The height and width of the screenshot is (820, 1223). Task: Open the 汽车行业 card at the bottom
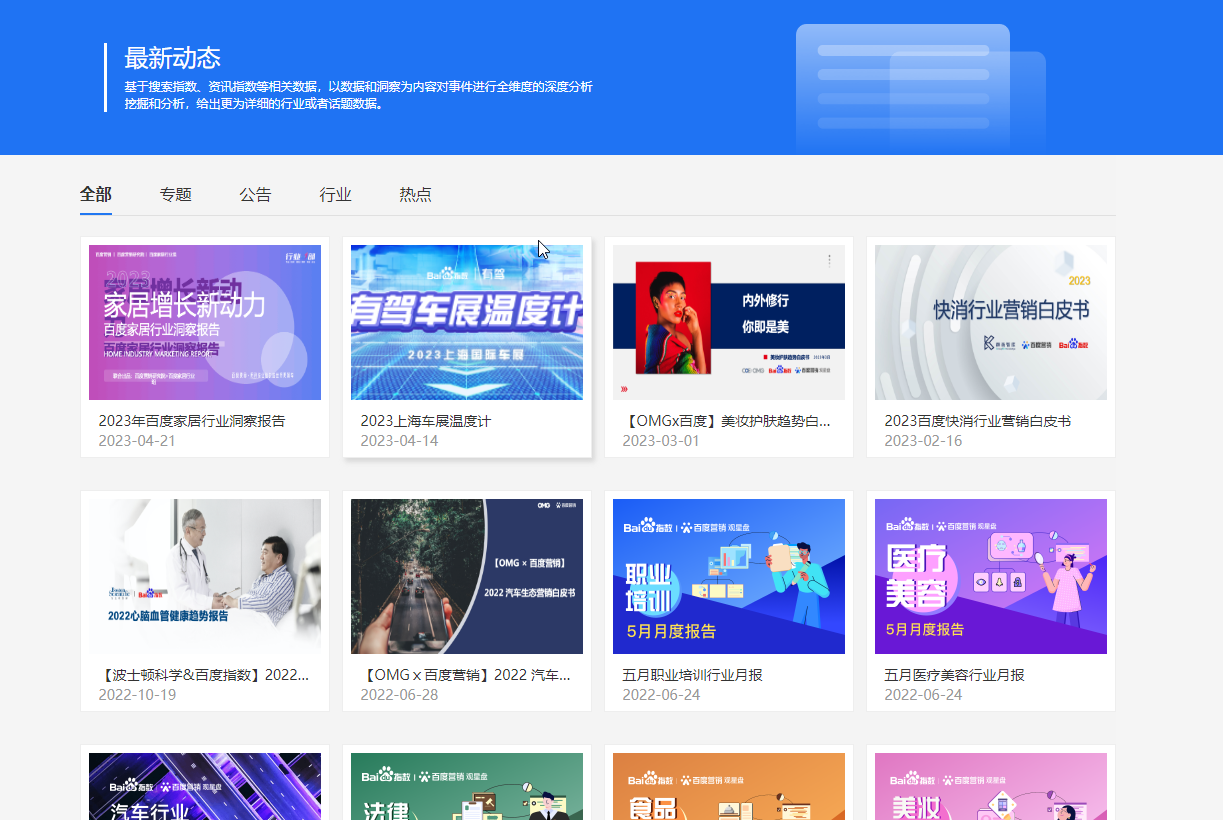[205, 786]
